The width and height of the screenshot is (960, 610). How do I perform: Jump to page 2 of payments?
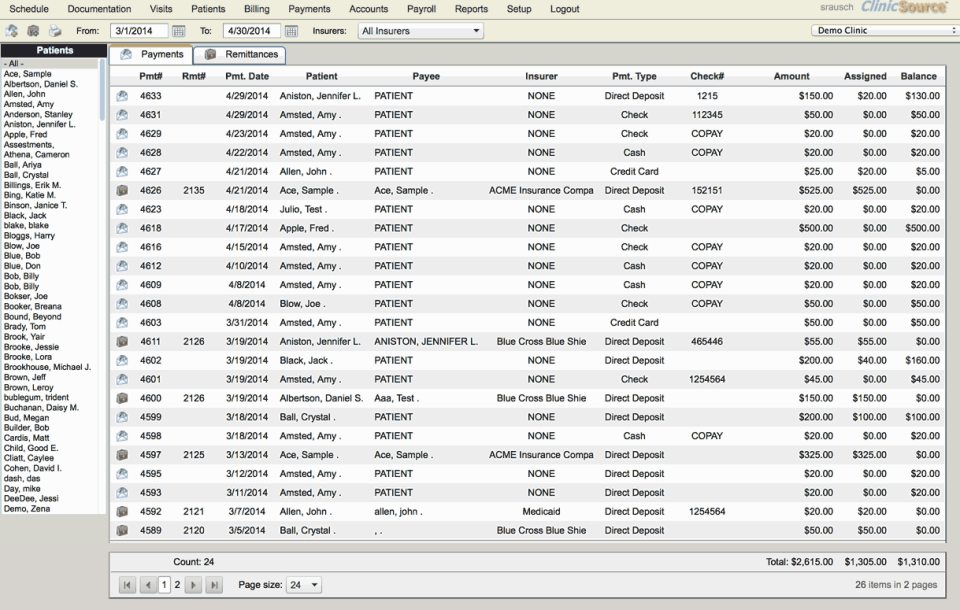178,585
